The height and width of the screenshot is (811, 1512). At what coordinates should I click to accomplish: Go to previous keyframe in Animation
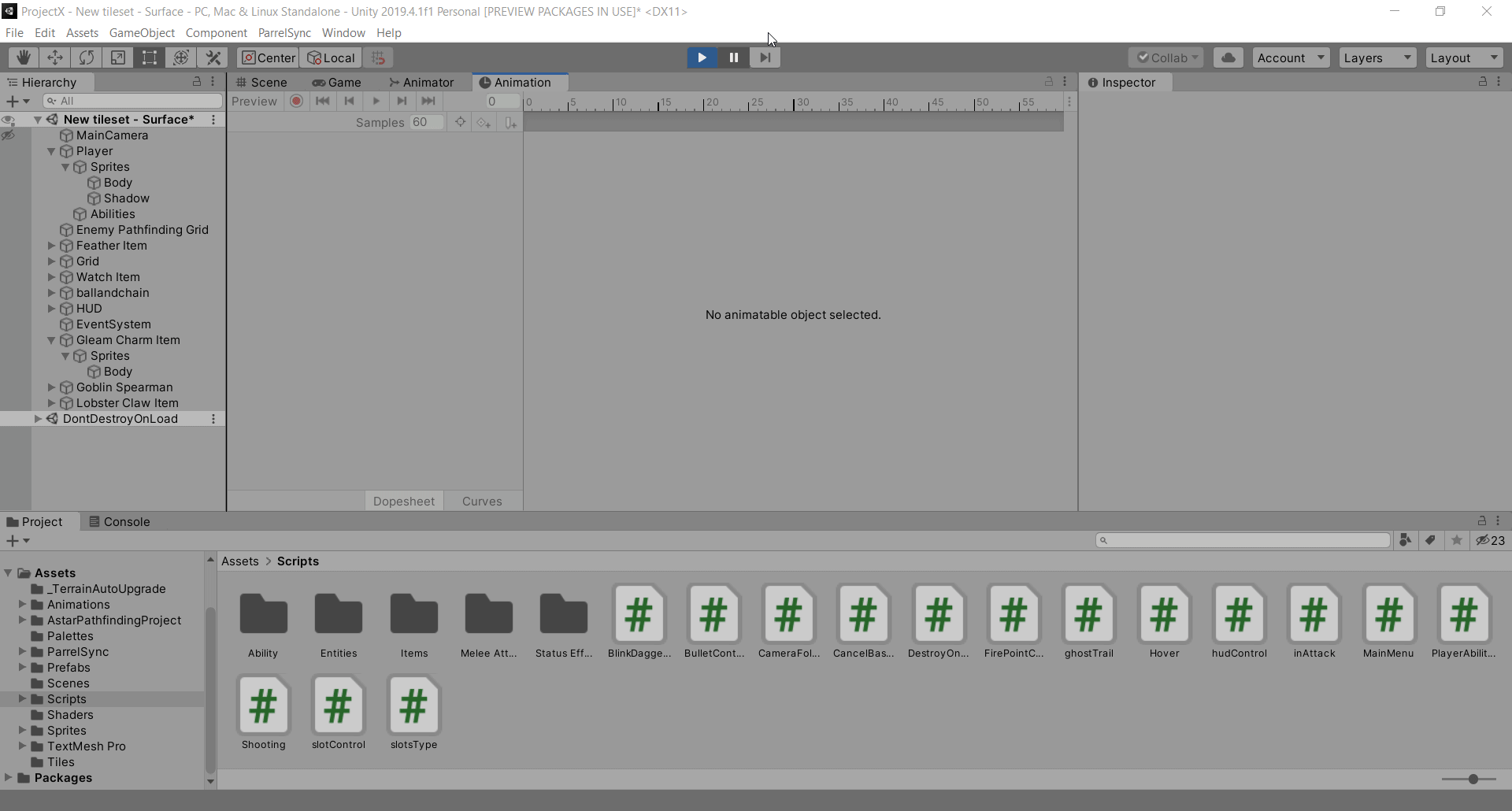coord(349,101)
